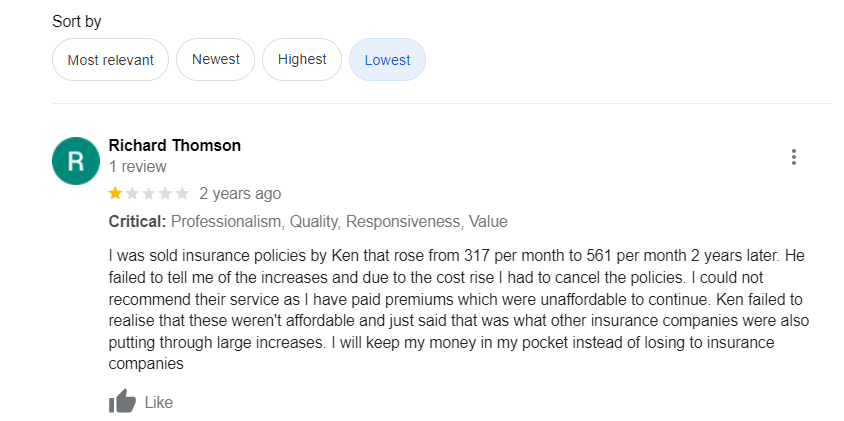Sort reviews by Most relevant
Image resolution: width=844 pixels, height=421 pixels.
(110, 60)
